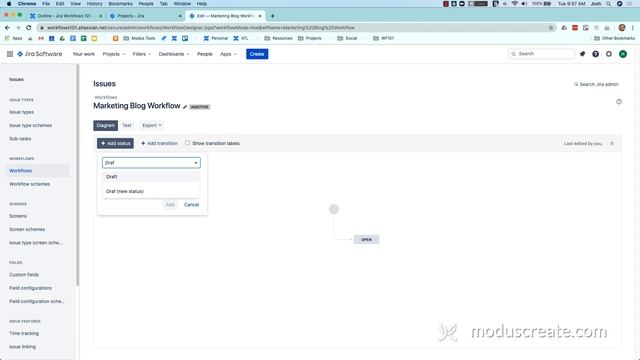Open Time tracking in the sidebar
Viewport: 640px width, 360px height.
24,333
